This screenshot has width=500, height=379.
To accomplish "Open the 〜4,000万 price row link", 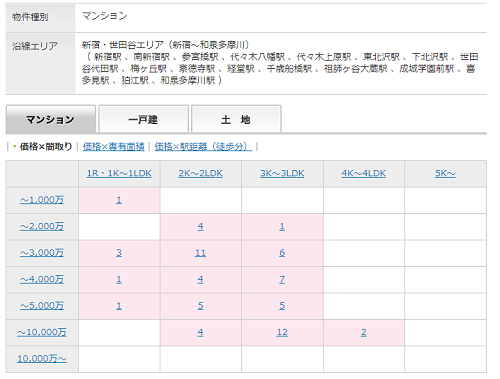I will [42, 279].
